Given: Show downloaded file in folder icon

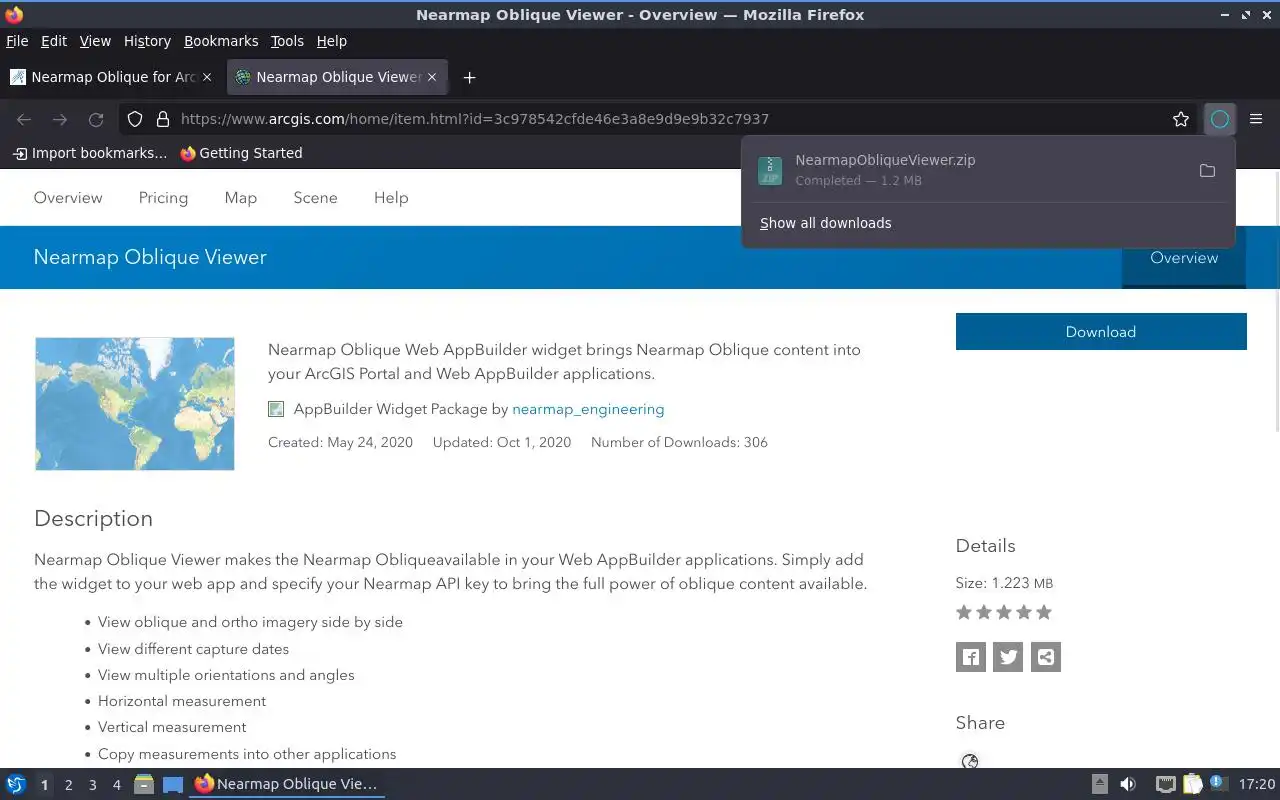Looking at the screenshot, I should (1207, 171).
